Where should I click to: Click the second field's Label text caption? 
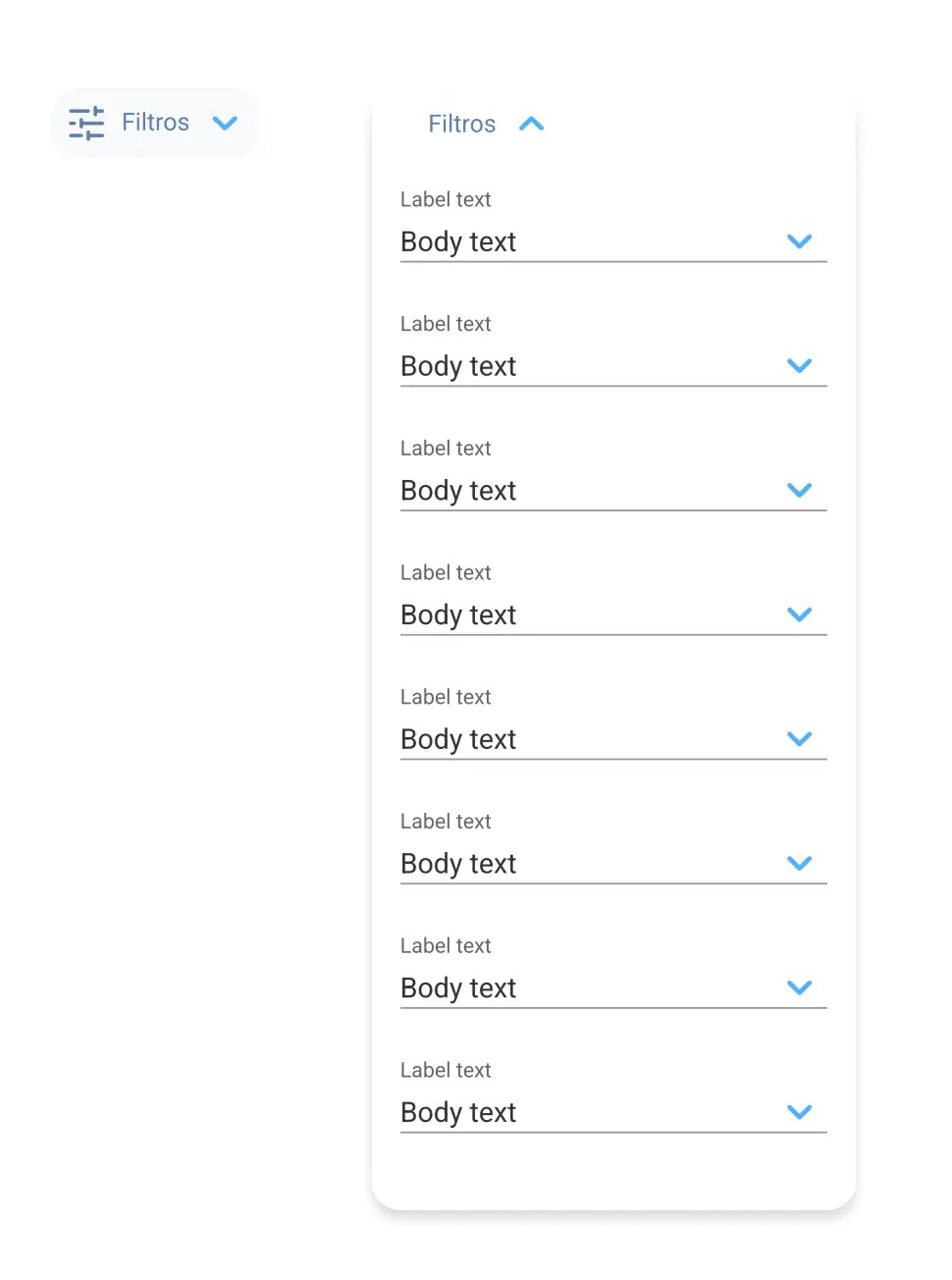click(x=446, y=324)
